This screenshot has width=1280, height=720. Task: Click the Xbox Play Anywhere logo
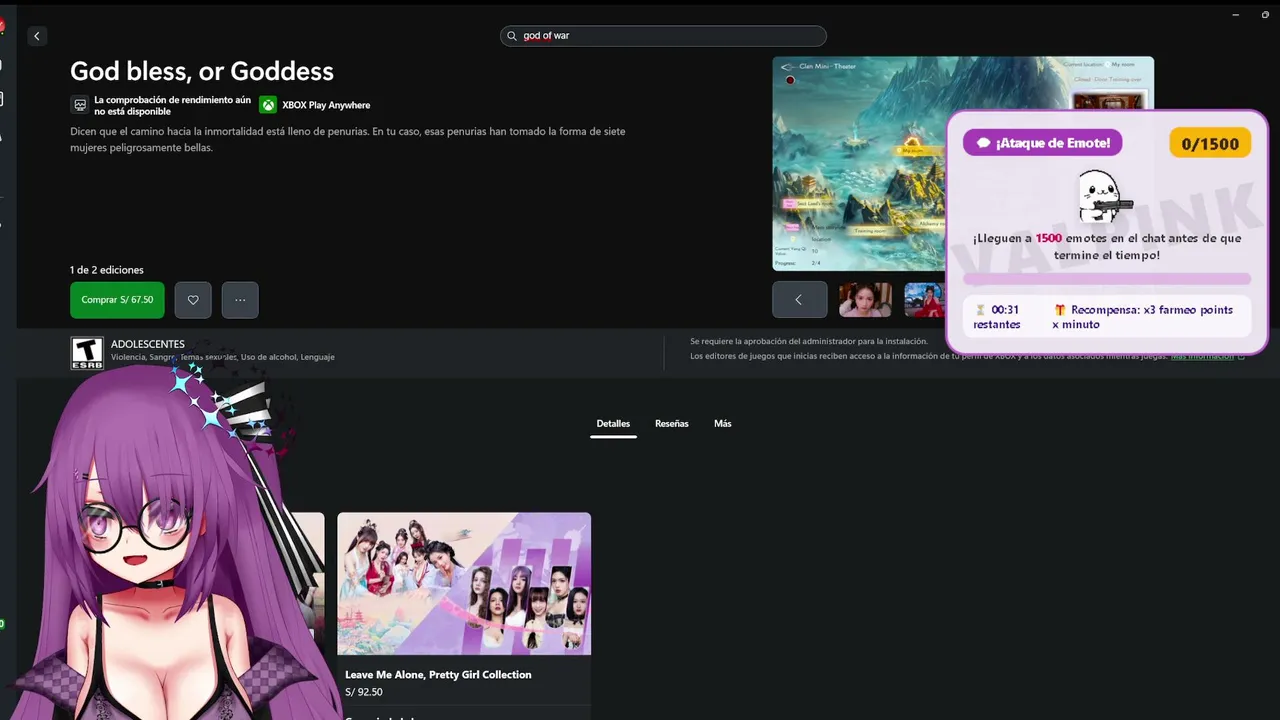[x=268, y=105]
